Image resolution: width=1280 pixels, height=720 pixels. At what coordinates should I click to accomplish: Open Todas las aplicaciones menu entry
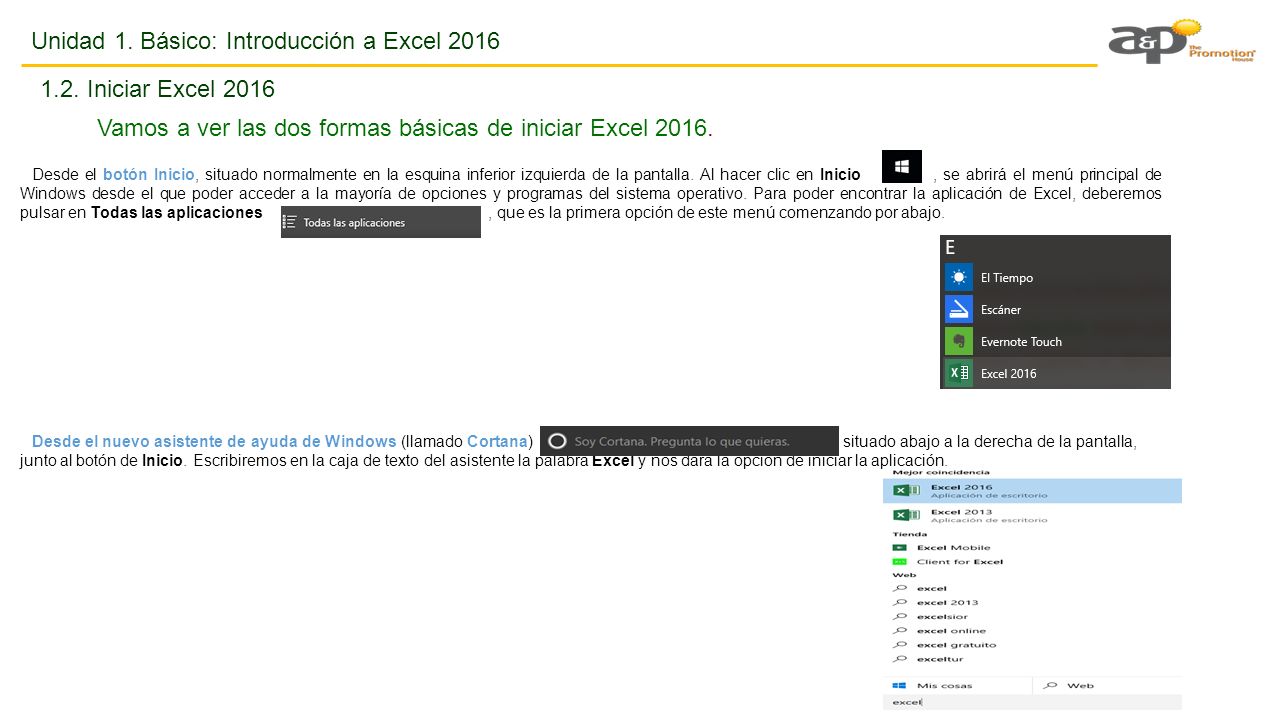(x=381, y=222)
